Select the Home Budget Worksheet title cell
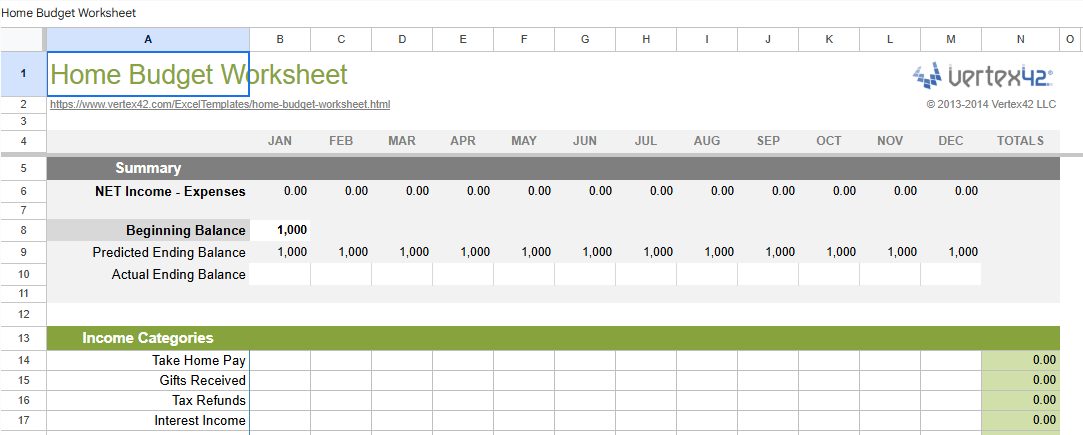Image resolution: width=1083 pixels, height=435 pixels. tap(148, 74)
